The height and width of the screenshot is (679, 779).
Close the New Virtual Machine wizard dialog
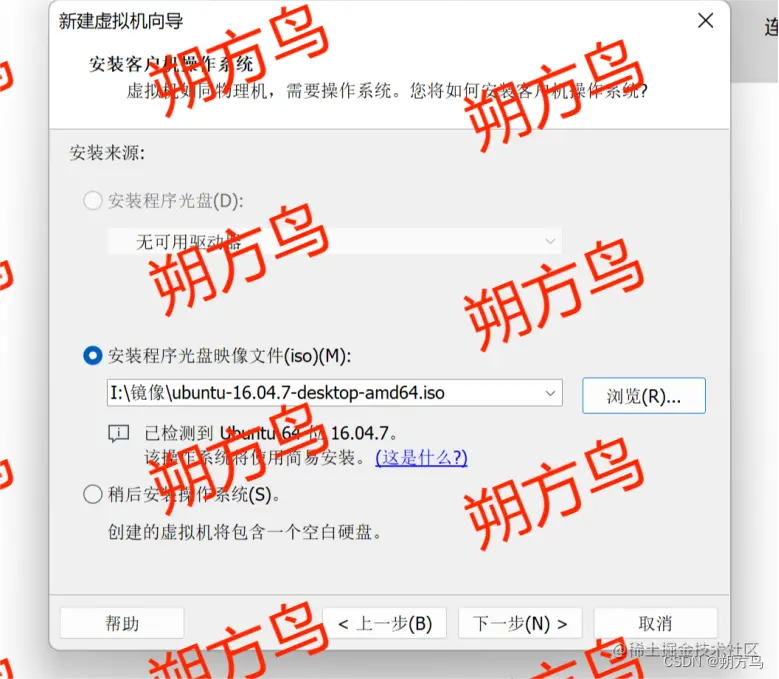pos(705,21)
